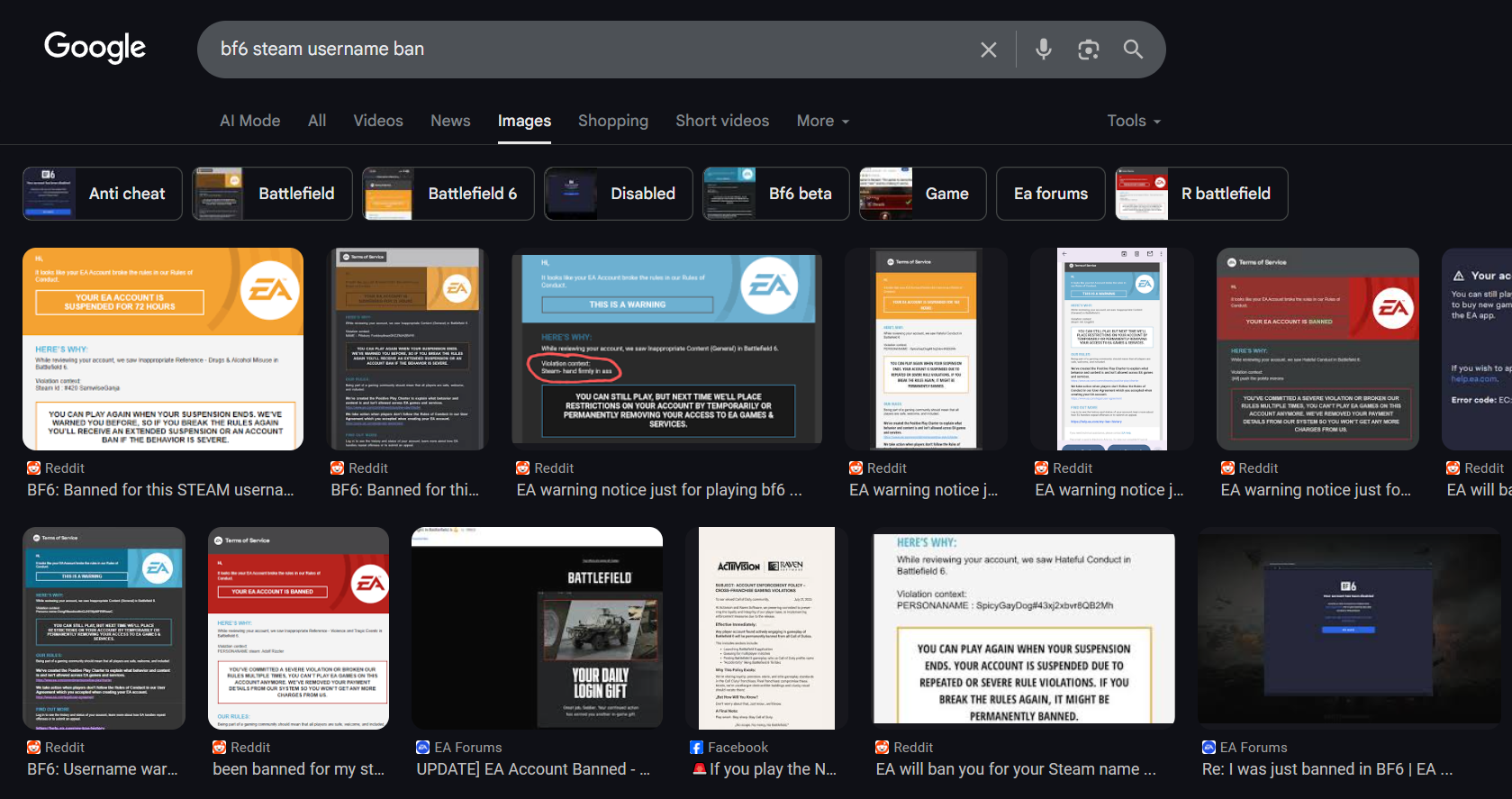Open Google Lens image search

(x=1088, y=50)
